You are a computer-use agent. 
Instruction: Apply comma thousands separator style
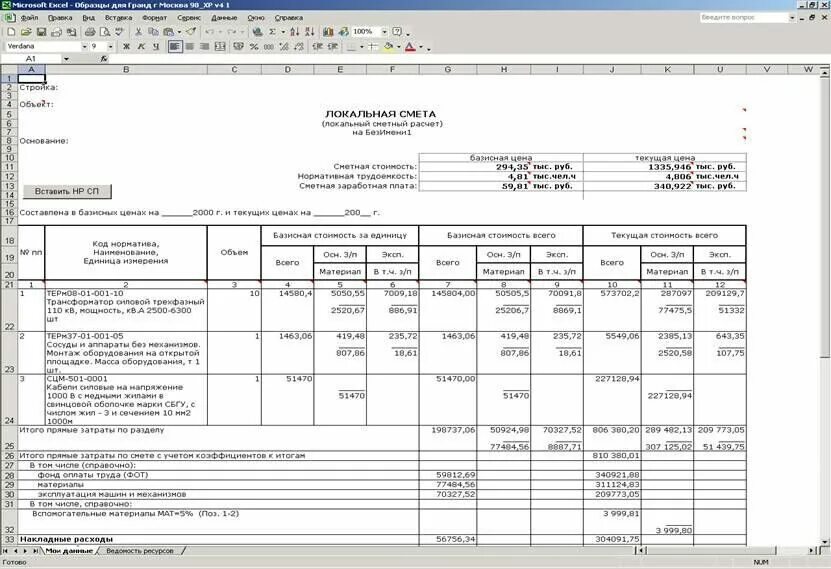269,47
